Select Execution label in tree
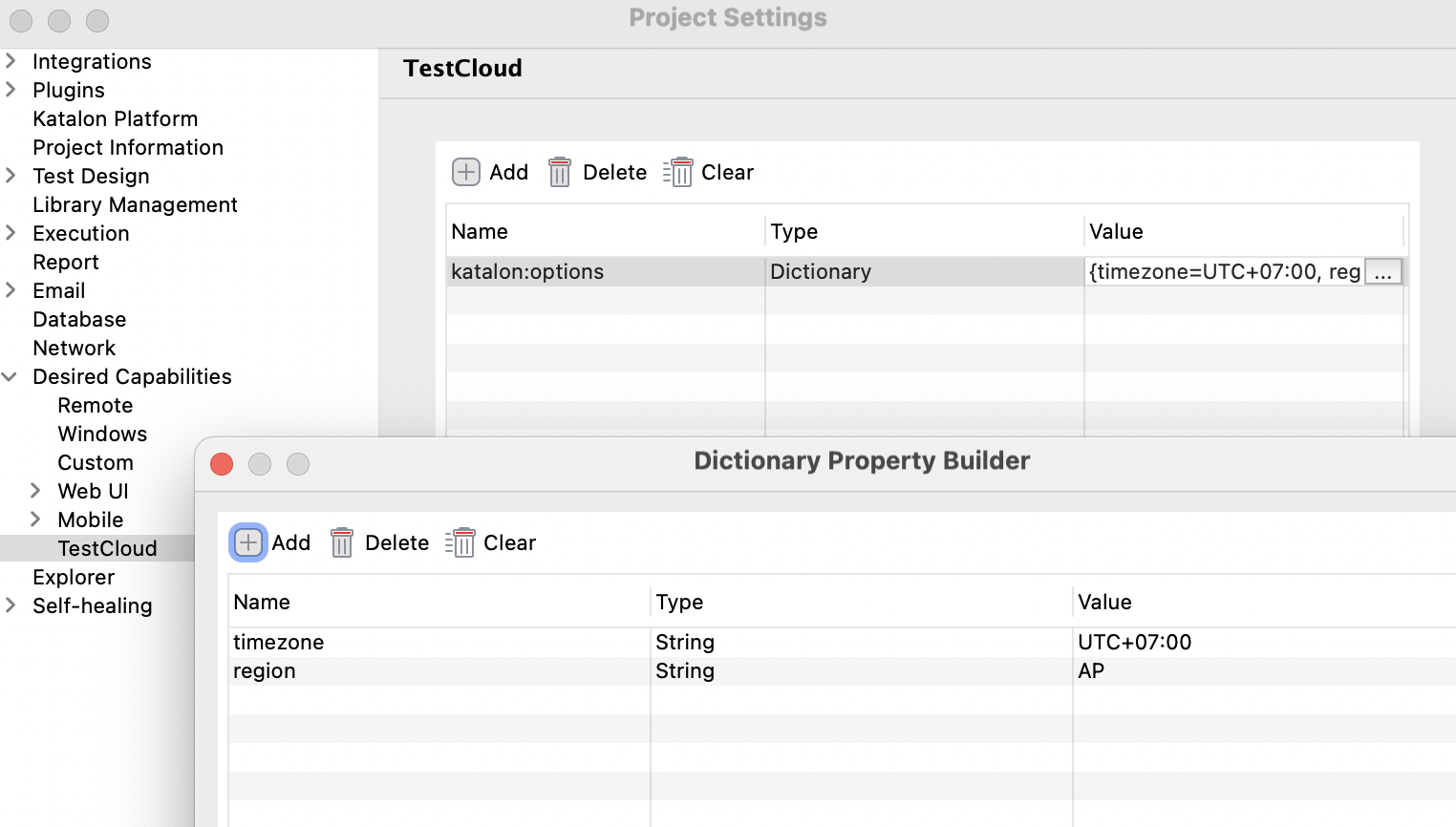1456x827 pixels. click(81, 233)
